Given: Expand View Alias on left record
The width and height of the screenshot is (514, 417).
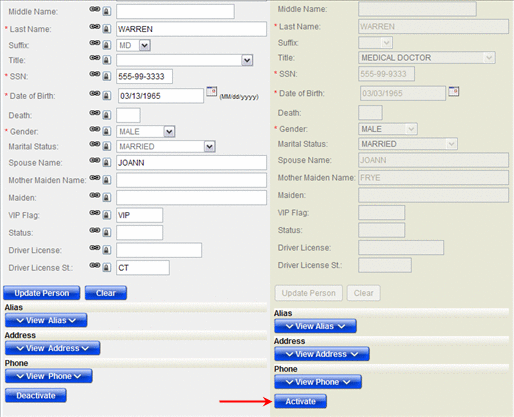Looking at the screenshot, I should pos(46,320).
